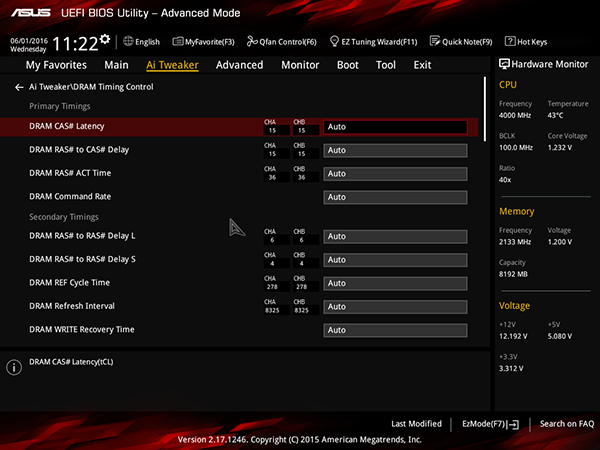600x450 pixels.
Task: Edit DRAM RAS# to RAS# Delay S field
Action: tap(395, 260)
